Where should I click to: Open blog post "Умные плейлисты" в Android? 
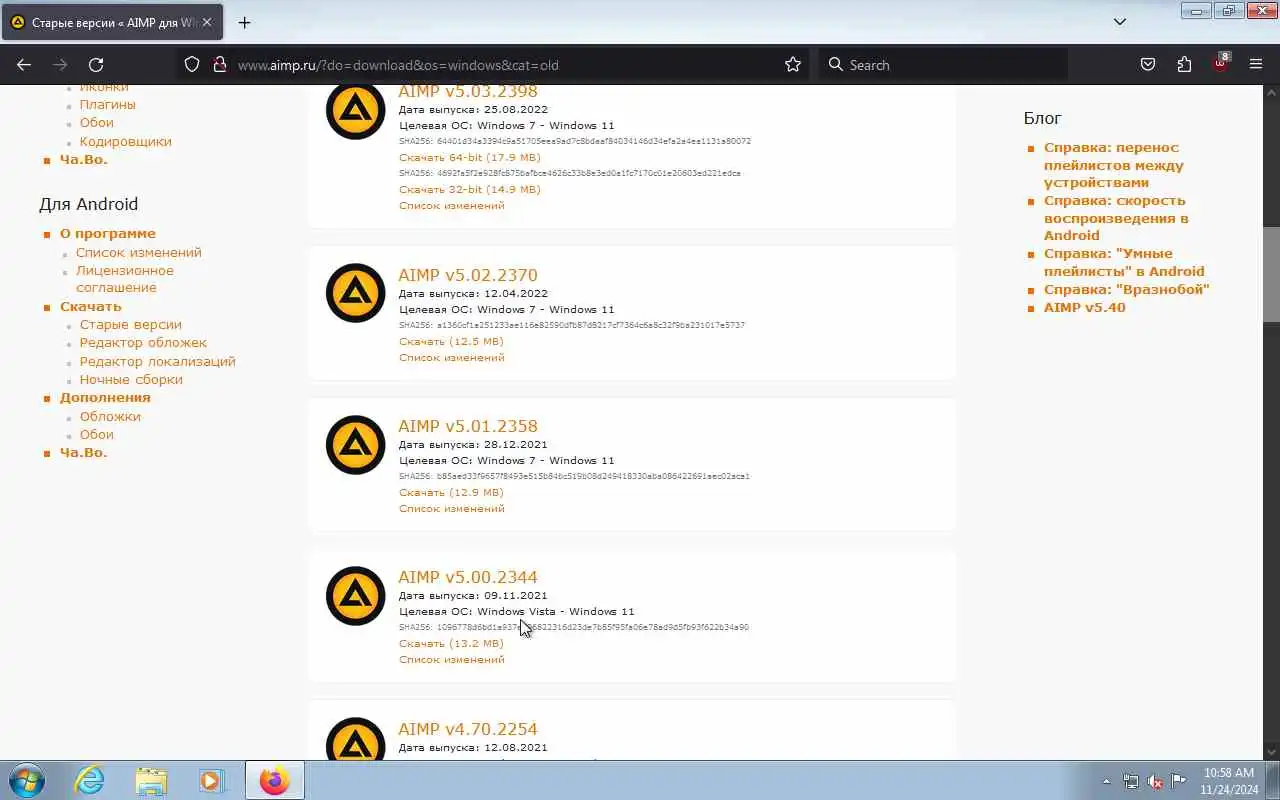coord(1124,262)
